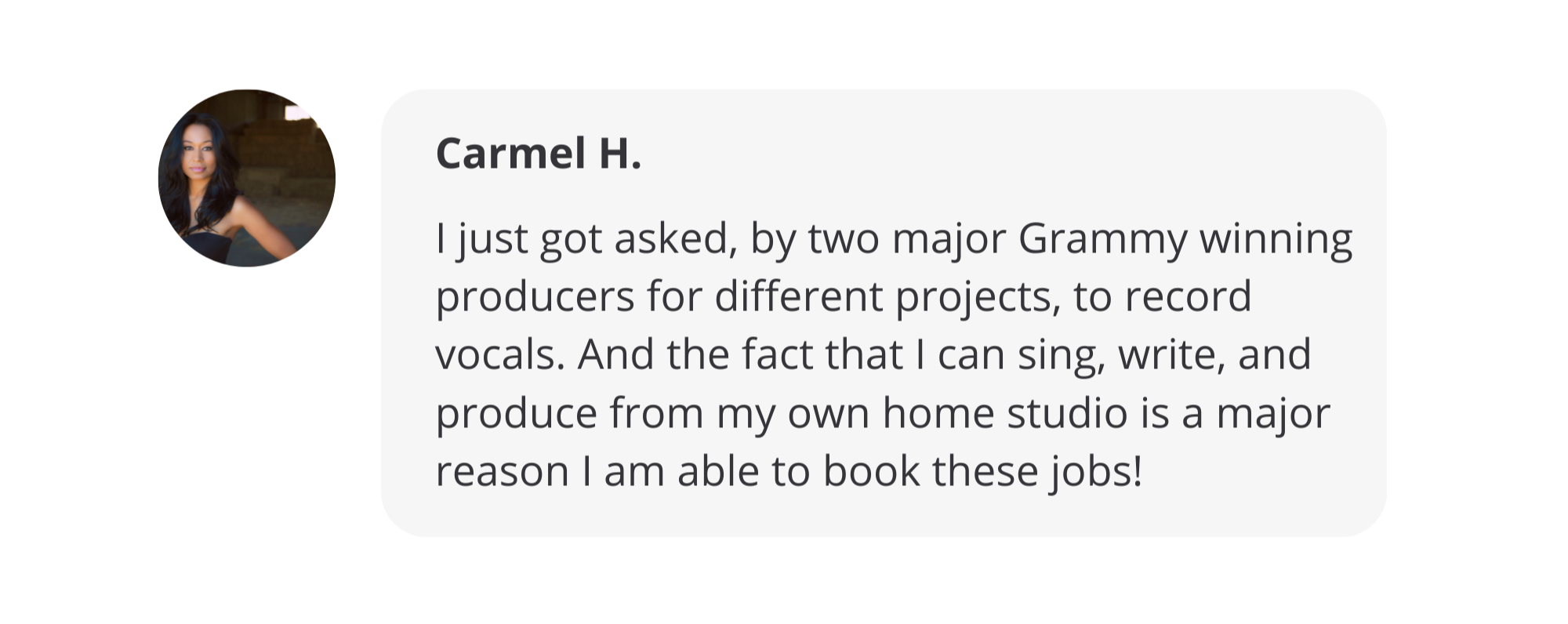Click the word 'reason' on the last line

click(502, 472)
